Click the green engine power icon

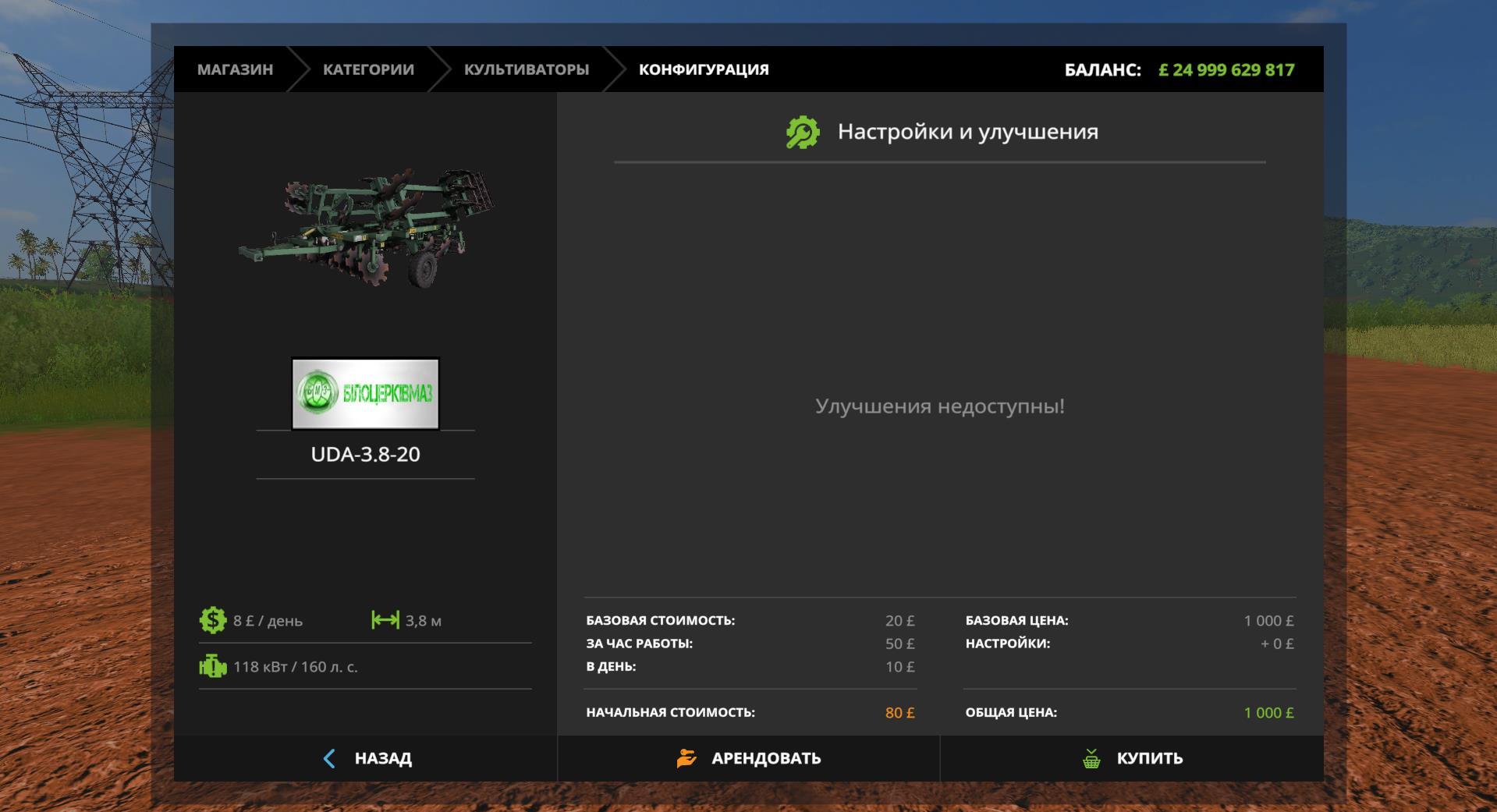(x=212, y=666)
